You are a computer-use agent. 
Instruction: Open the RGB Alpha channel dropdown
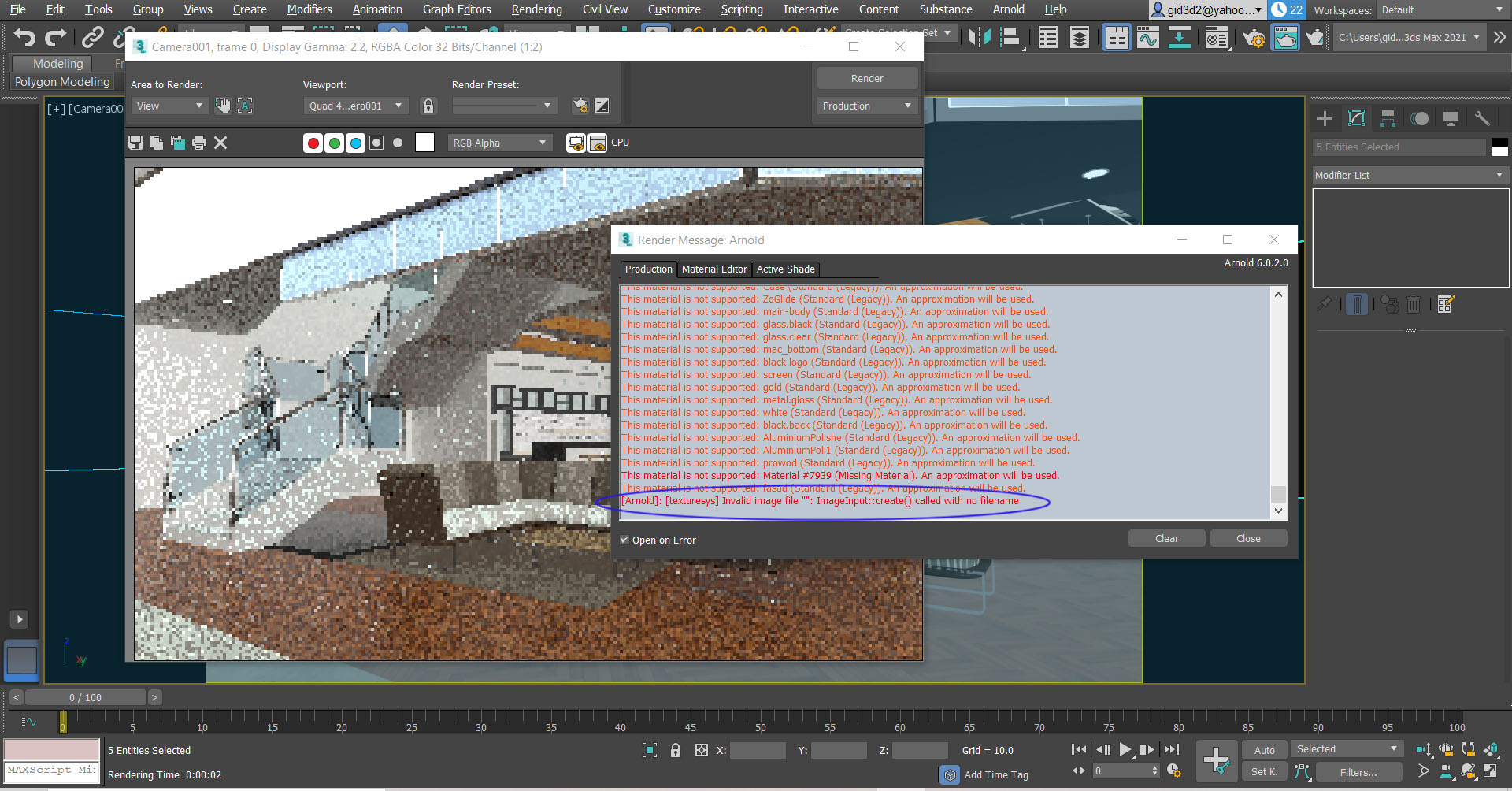point(499,143)
